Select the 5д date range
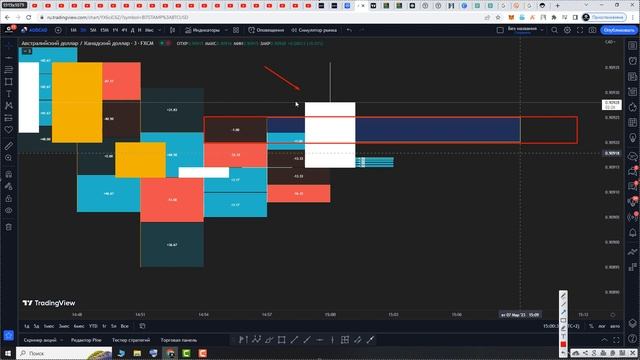 click(36, 326)
